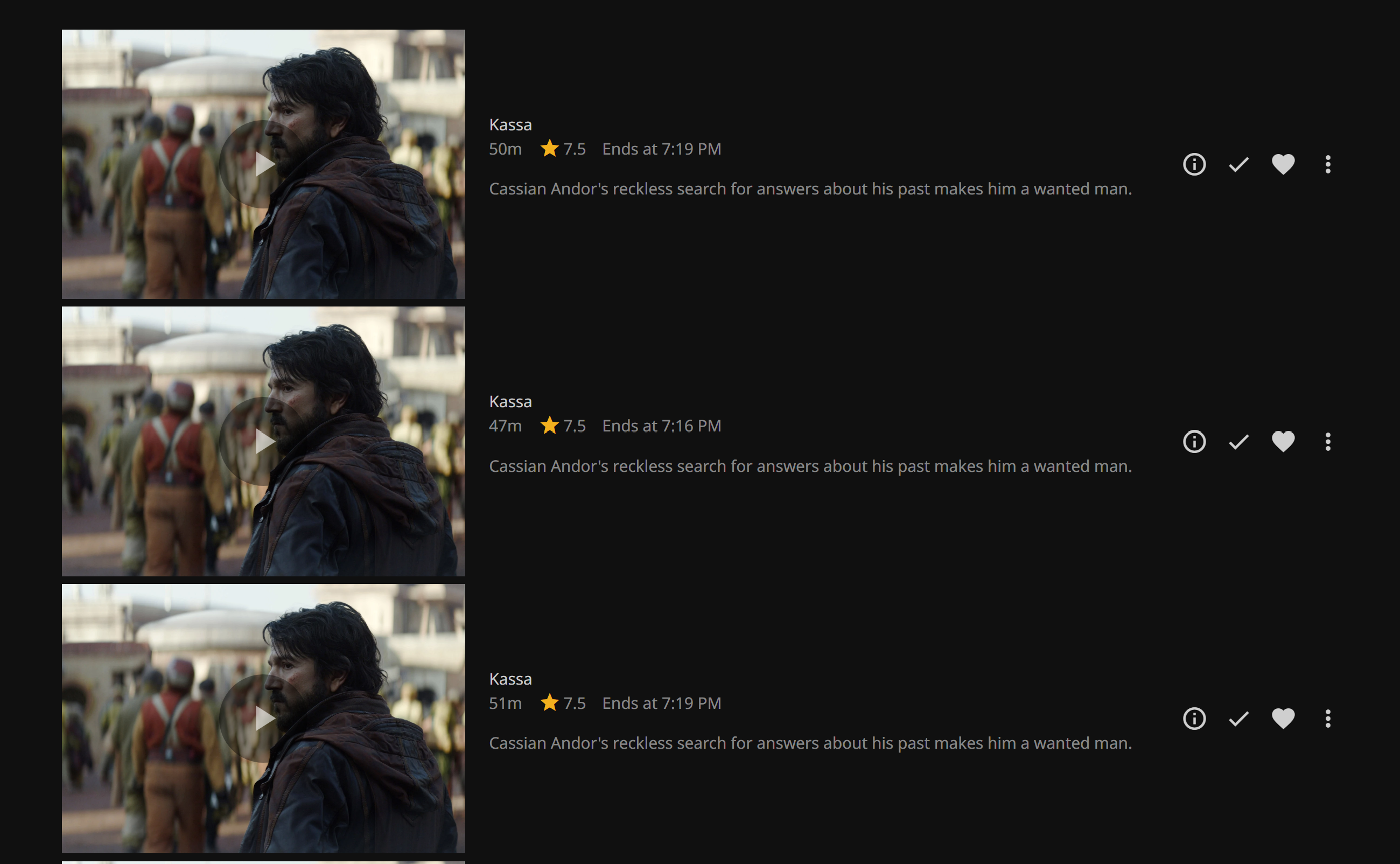Click the description text of the 47m episode
Image resolution: width=1400 pixels, height=864 pixels.
[810, 466]
